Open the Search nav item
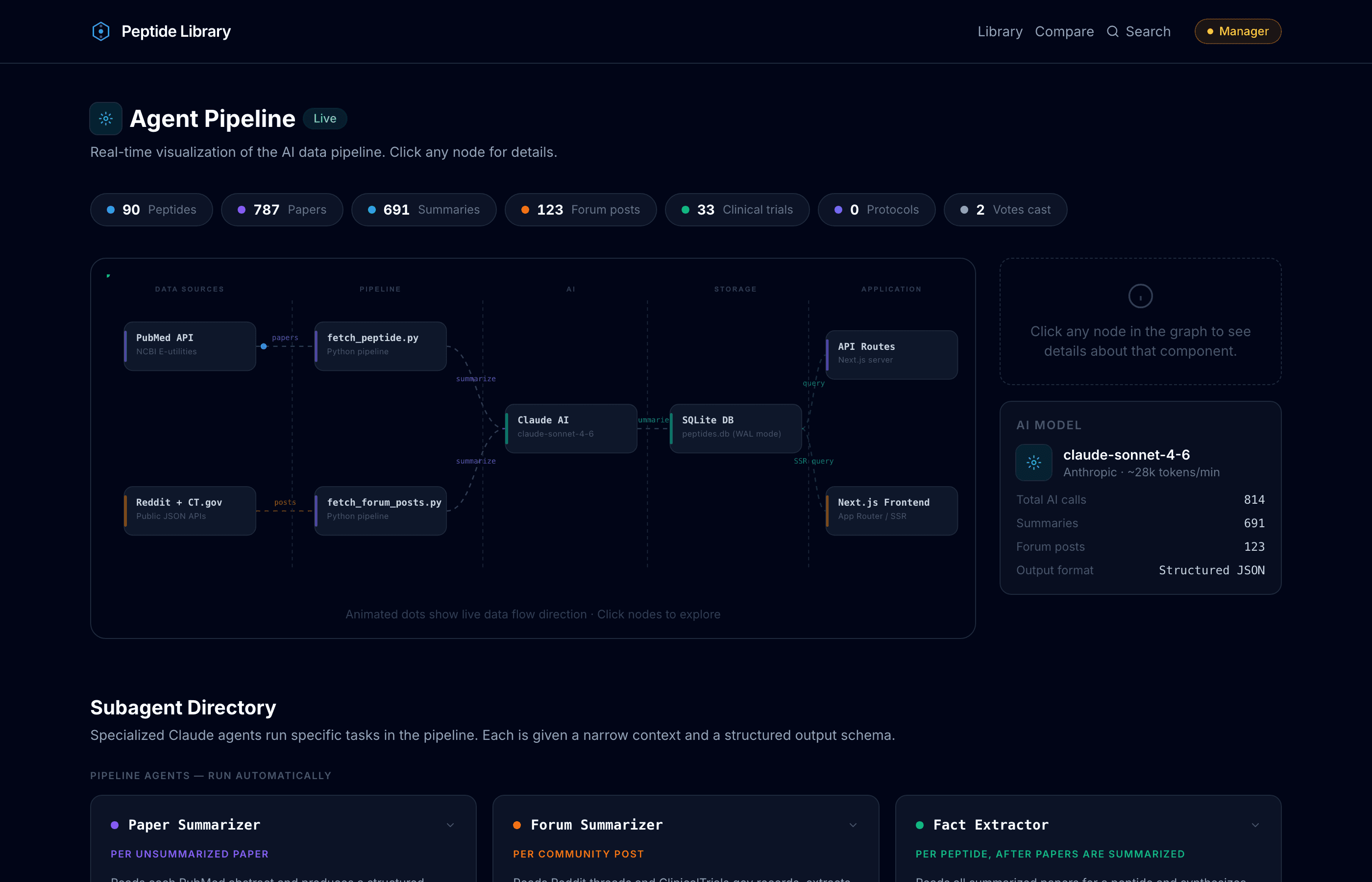Image resolution: width=1372 pixels, height=882 pixels. coord(1138,31)
